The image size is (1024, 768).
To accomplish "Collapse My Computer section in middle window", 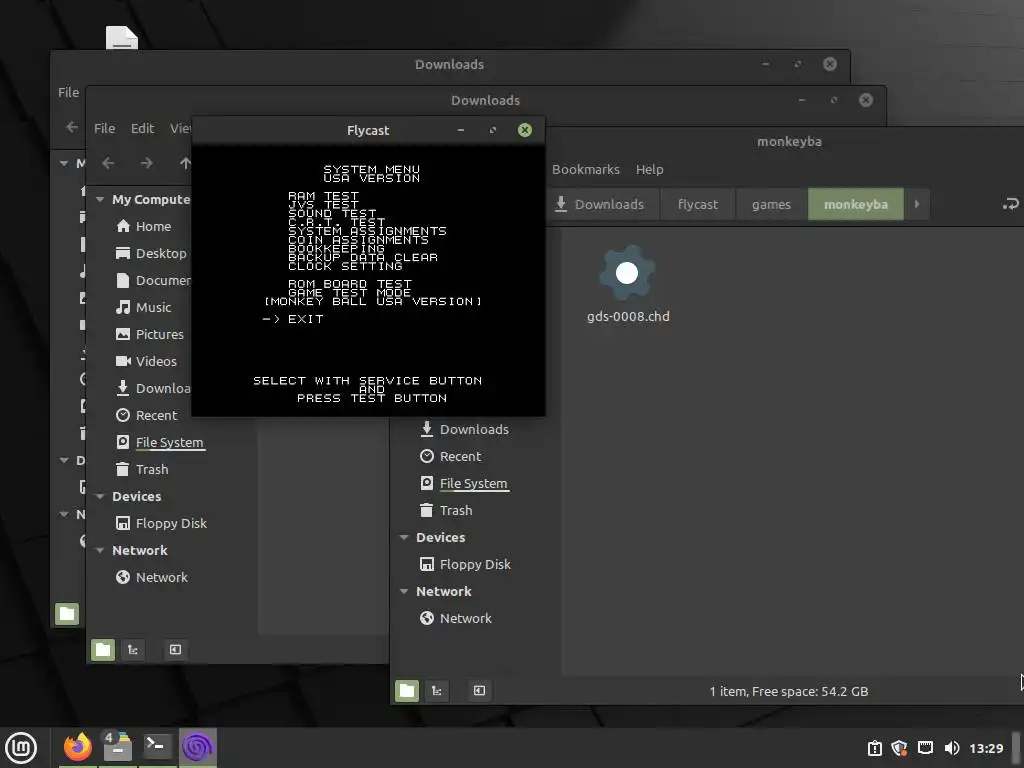I will (100, 200).
